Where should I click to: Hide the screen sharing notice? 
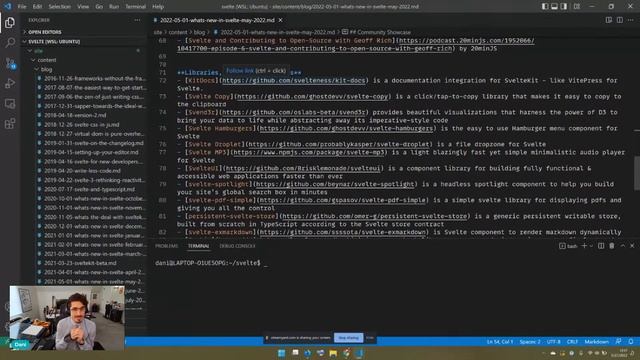370,338
